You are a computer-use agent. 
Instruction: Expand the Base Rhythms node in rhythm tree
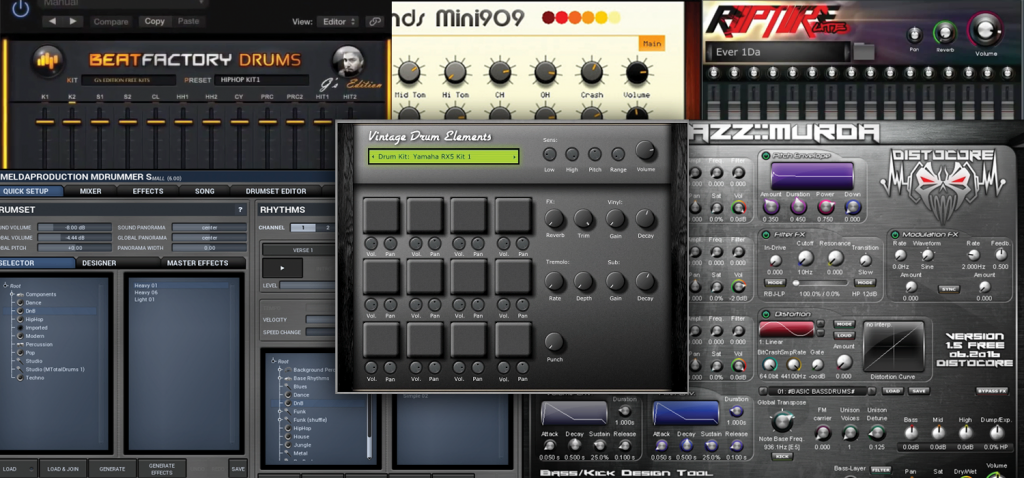(x=281, y=378)
